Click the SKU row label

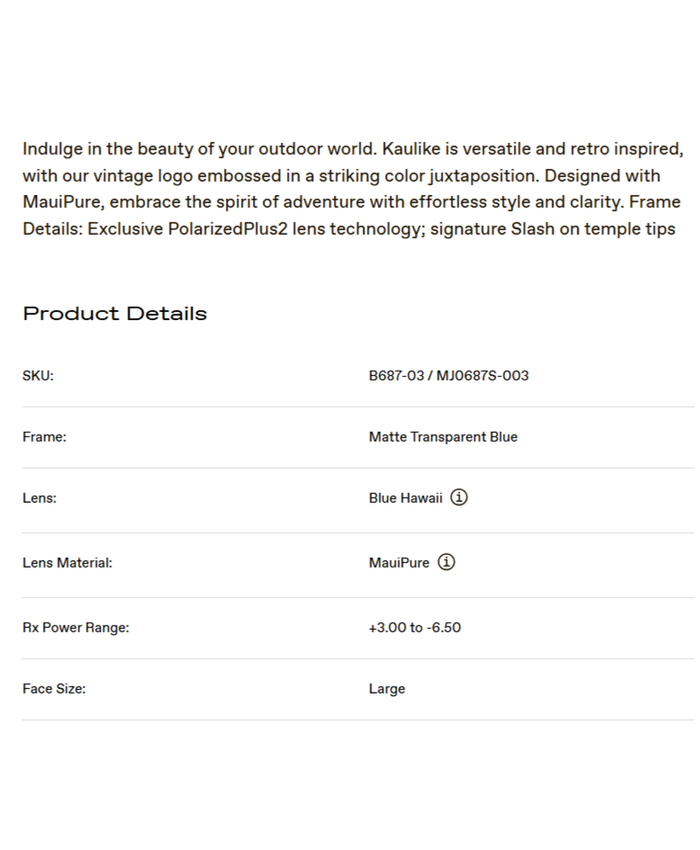tap(38, 376)
